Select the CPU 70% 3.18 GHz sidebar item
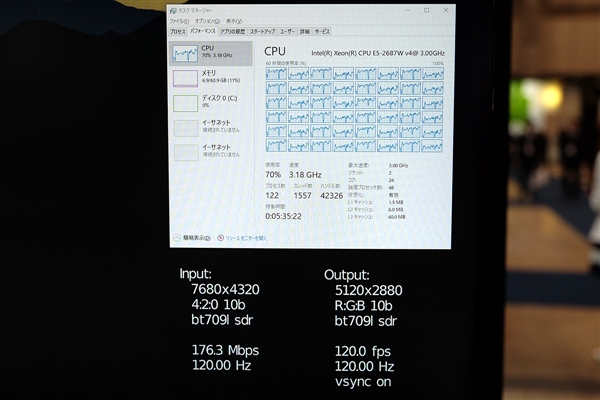This screenshot has height=400, width=600. tap(211, 54)
